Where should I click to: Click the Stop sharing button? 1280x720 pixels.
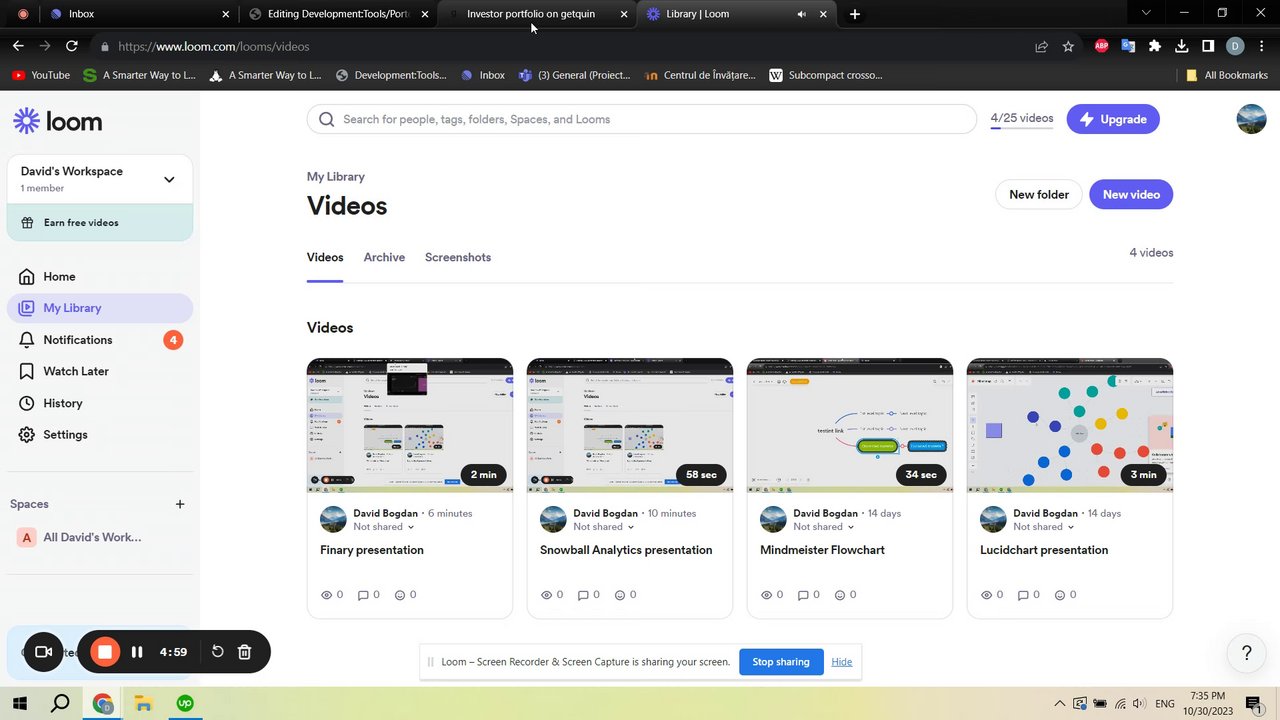pyautogui.click(x=781, y=662)
